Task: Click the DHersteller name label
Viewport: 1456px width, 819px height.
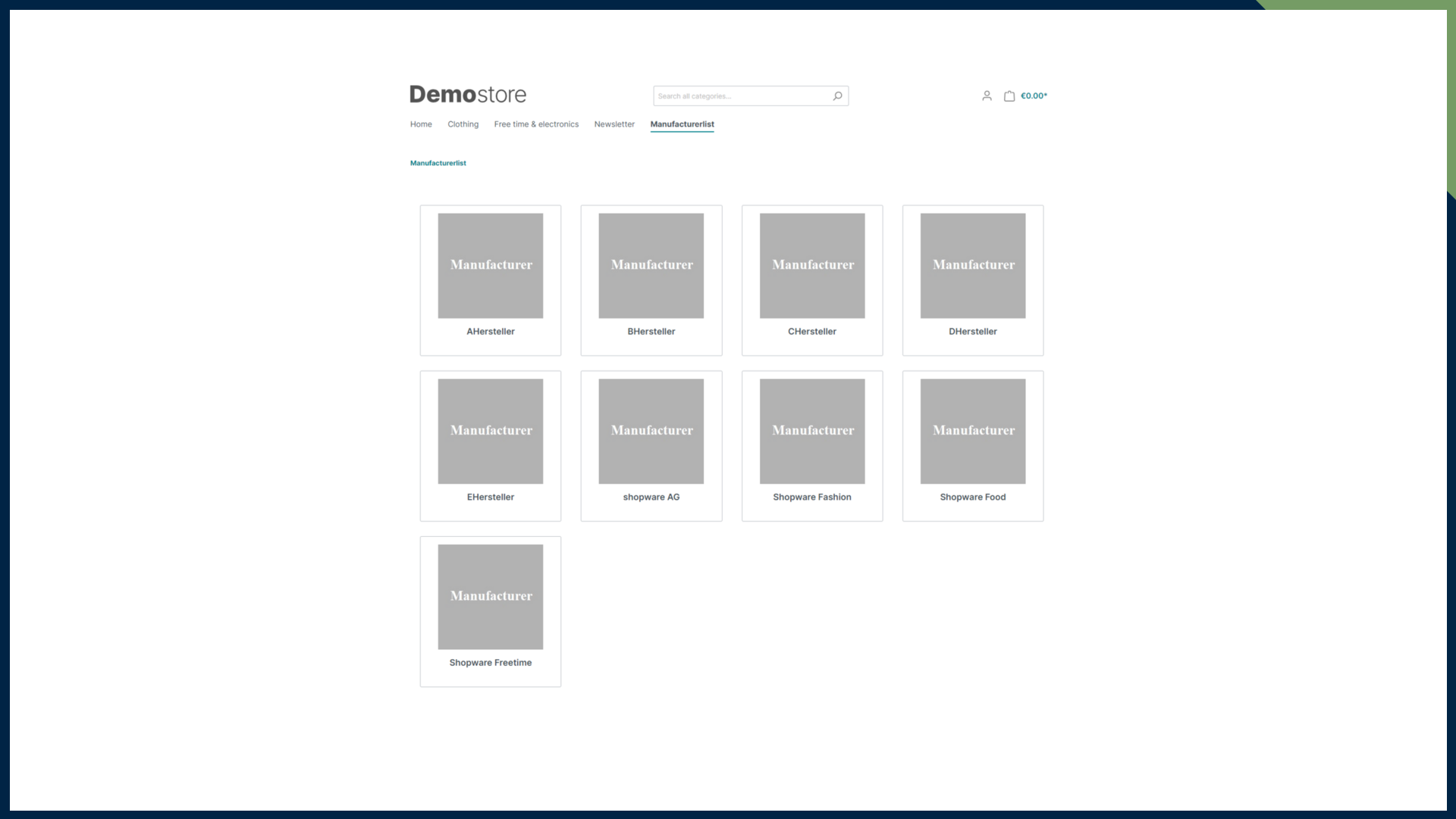Action: [x=973, y=331]
